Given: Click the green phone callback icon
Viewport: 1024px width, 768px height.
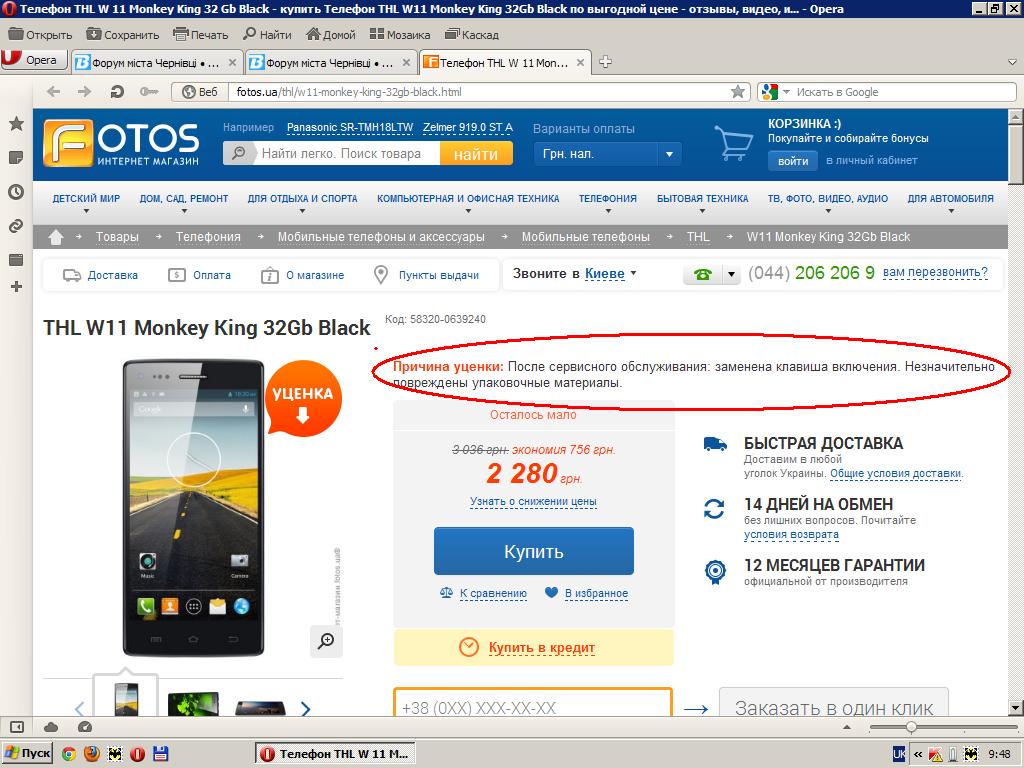Looking at the screenshot, I should coord(702,274).
